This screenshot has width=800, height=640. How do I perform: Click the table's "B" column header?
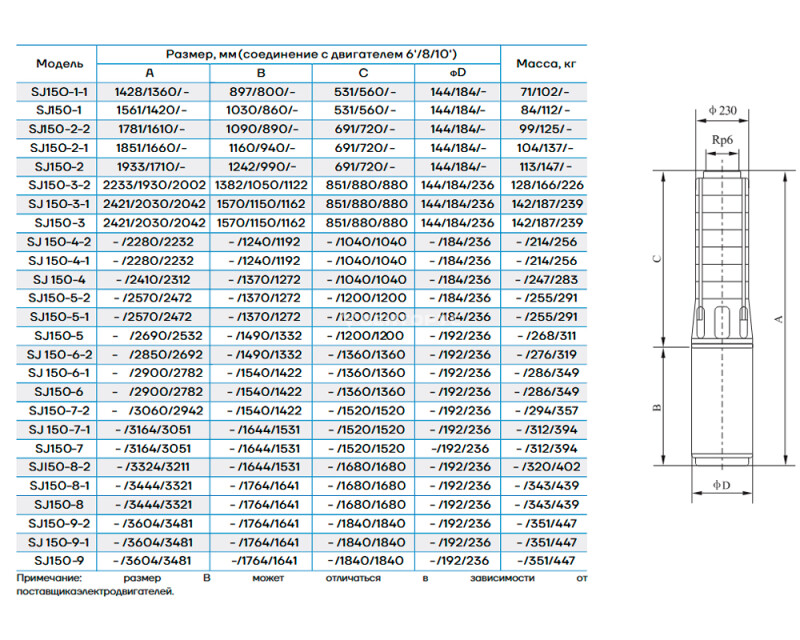click(x=261, y=73)
